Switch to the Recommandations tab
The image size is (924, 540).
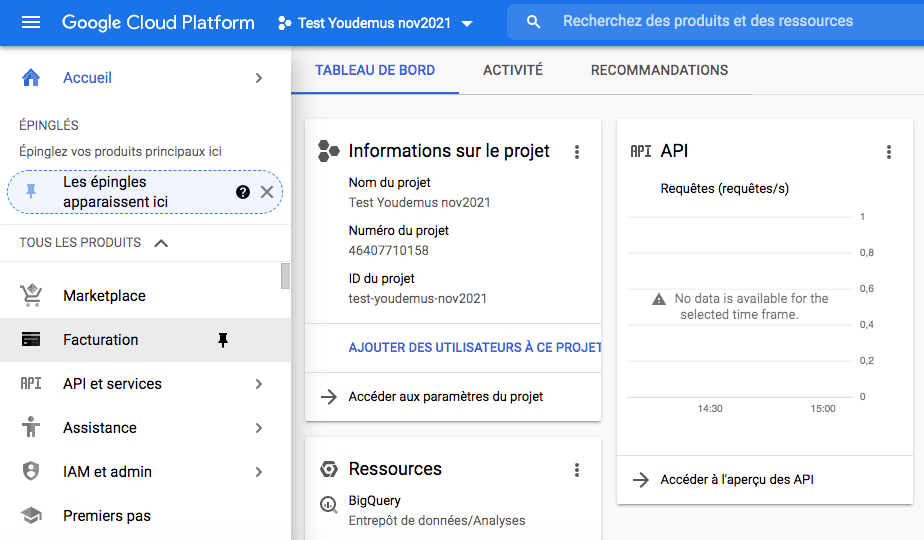point(659,70)
